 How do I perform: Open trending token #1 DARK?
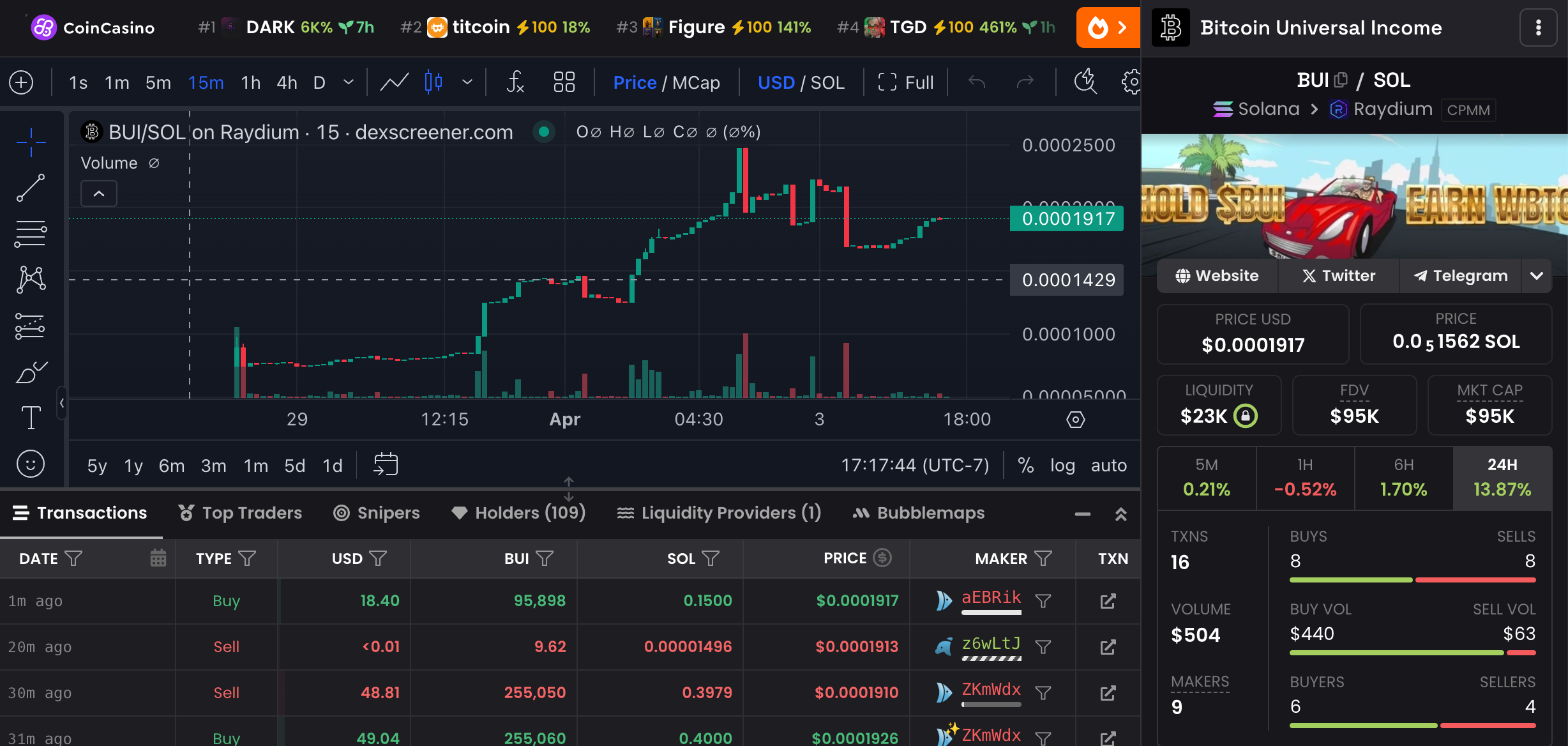286,27
